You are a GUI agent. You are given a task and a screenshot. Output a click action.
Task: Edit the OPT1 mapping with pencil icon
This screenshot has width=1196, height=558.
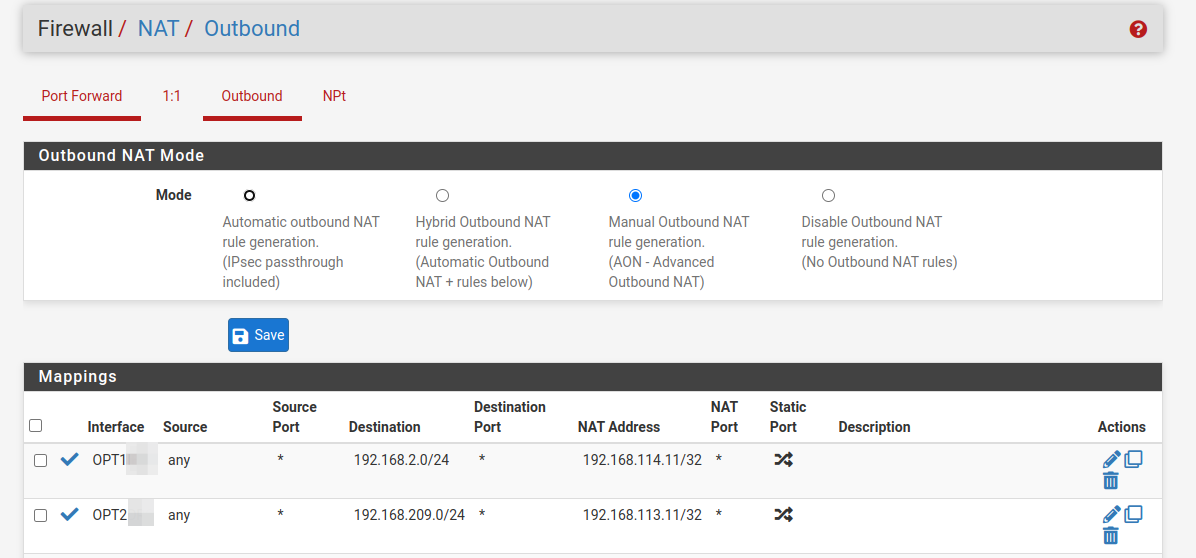tap(1111, 460)
